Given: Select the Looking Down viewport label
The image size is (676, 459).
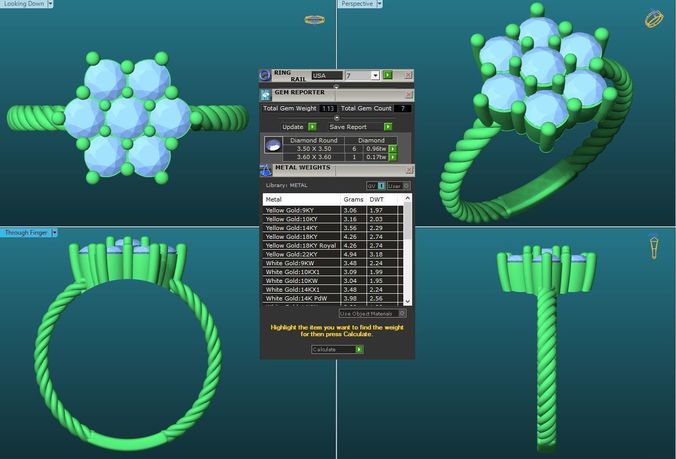Looking at the screenshot, I should pyautogui.click(x=24, y=4).
